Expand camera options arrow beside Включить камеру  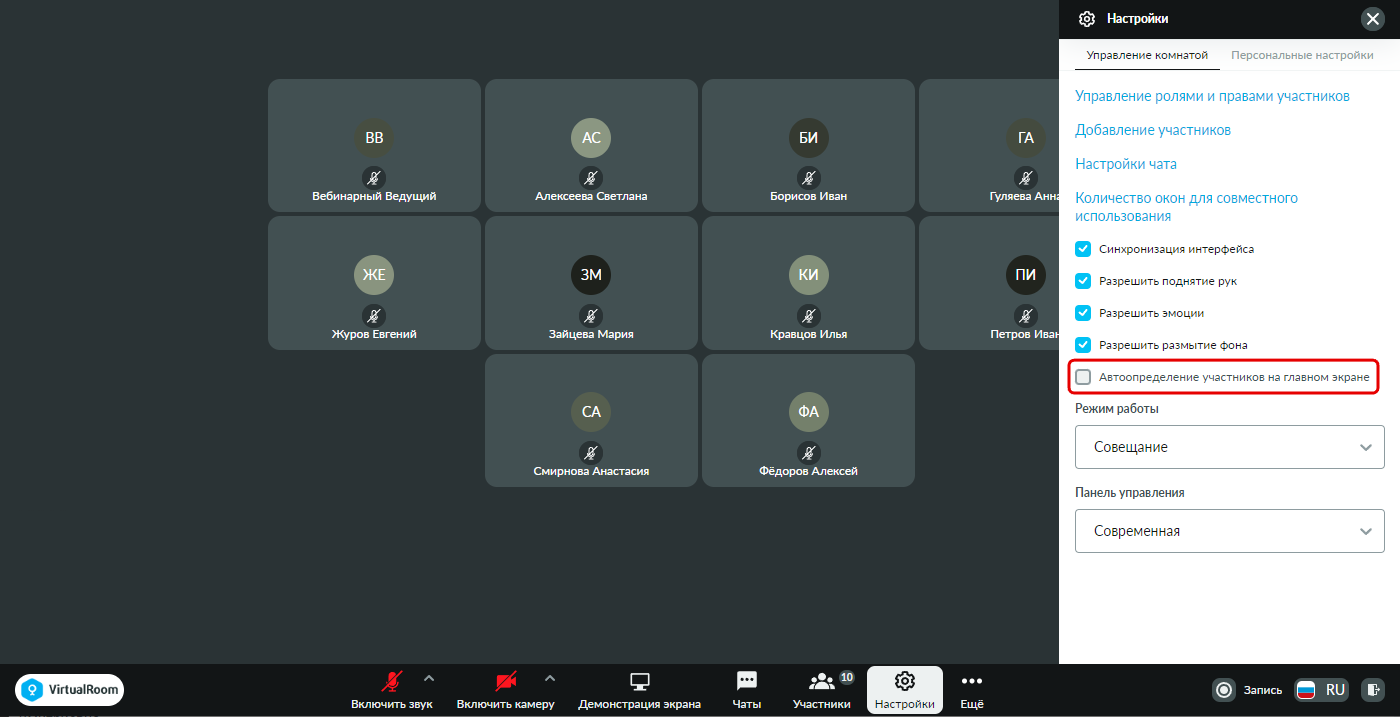pos(549,678)
